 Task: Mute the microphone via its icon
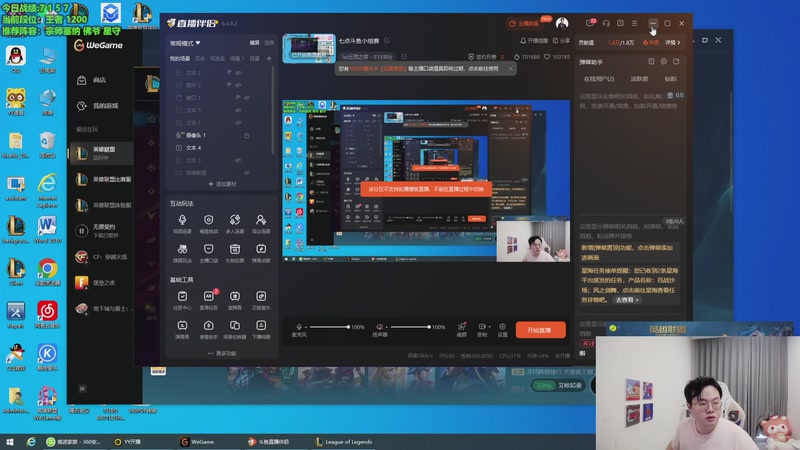coord(299,327)
